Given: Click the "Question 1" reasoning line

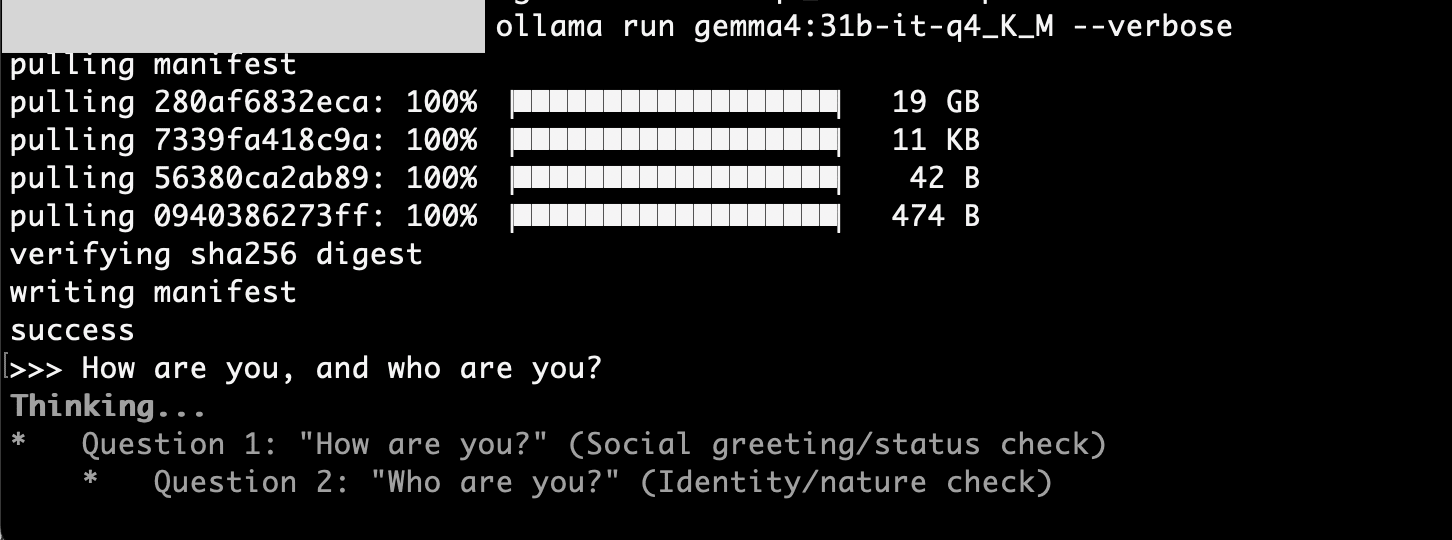Looking at the screenshot, I should [x=593, y=445].
